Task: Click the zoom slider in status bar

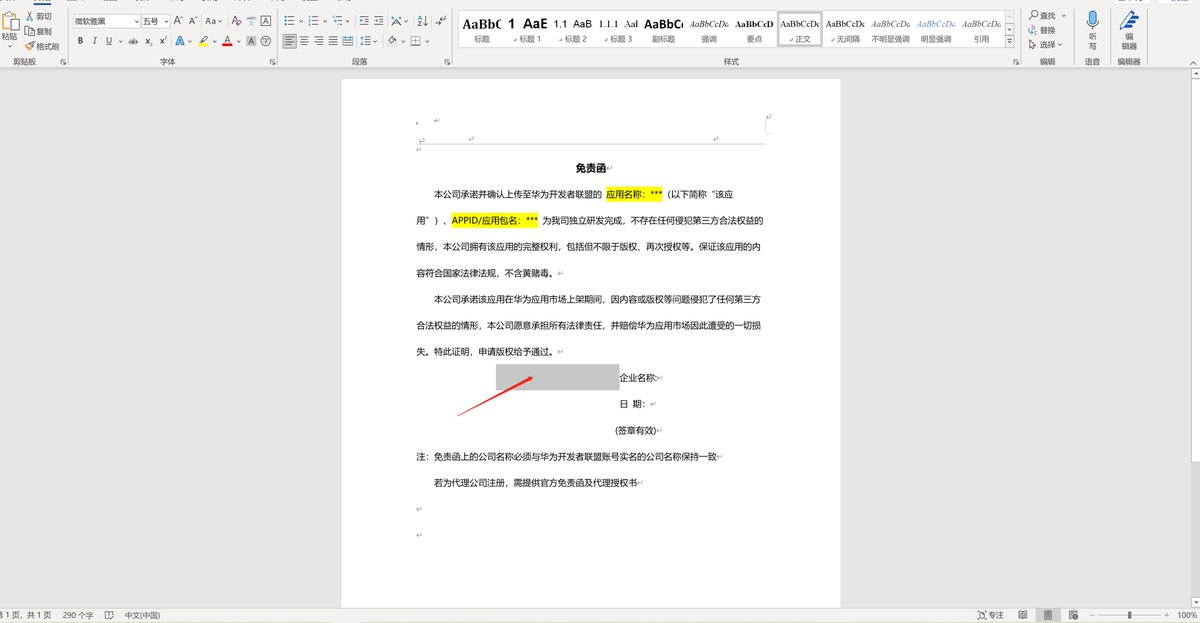Action: click(1130, 615)
